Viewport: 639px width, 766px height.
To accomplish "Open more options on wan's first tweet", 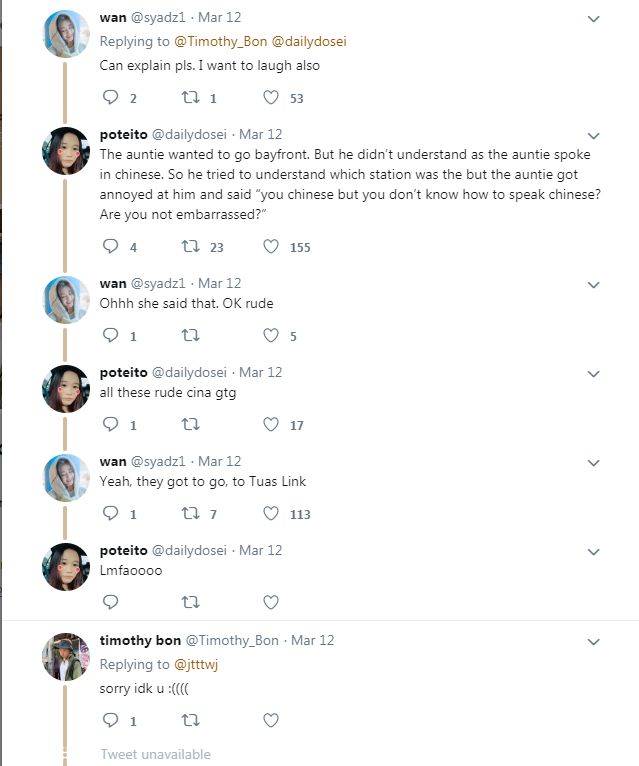I will [593, 19].
